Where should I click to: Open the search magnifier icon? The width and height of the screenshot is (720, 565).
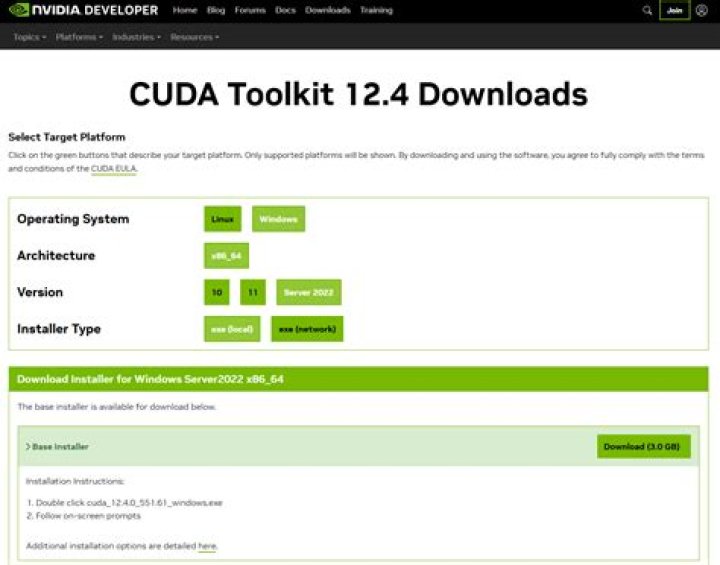click(x=647, y=10)
